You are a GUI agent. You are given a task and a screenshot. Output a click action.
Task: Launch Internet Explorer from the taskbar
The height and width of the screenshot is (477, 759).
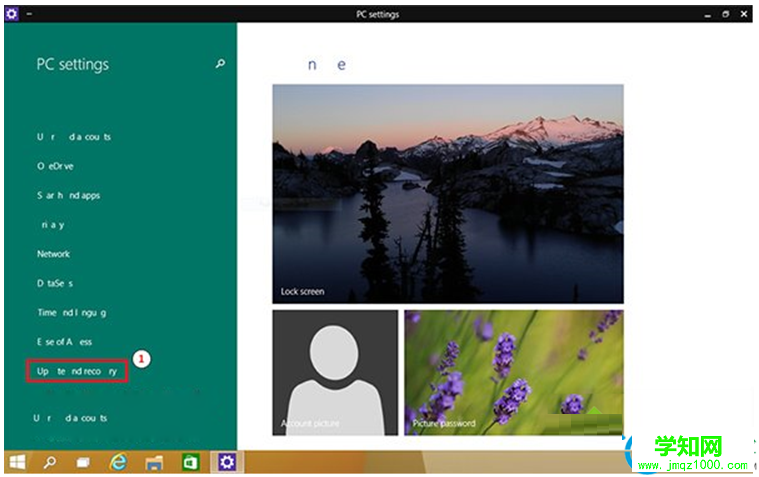pos(119,462)
